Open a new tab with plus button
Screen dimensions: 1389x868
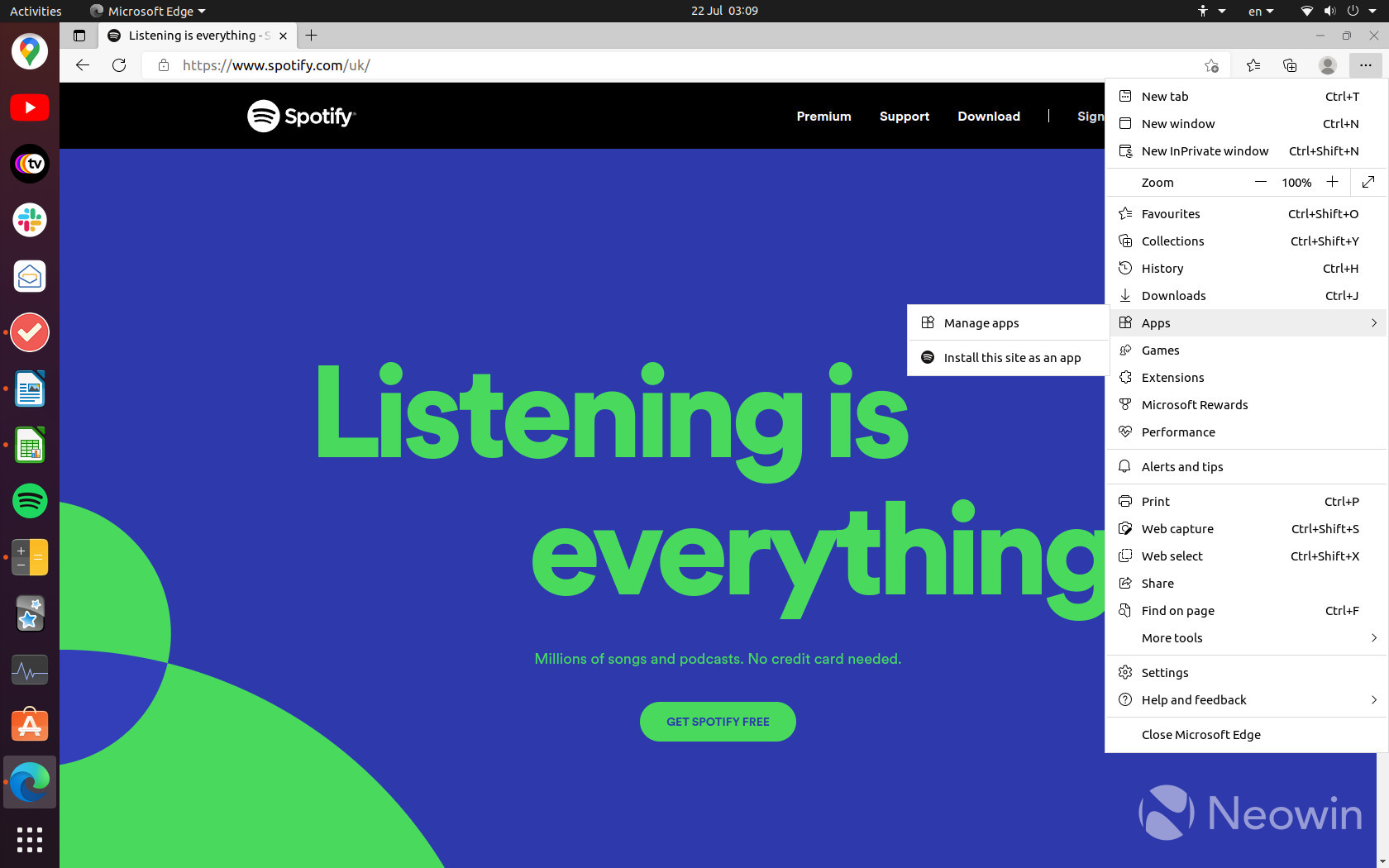[x=312, y=36]
